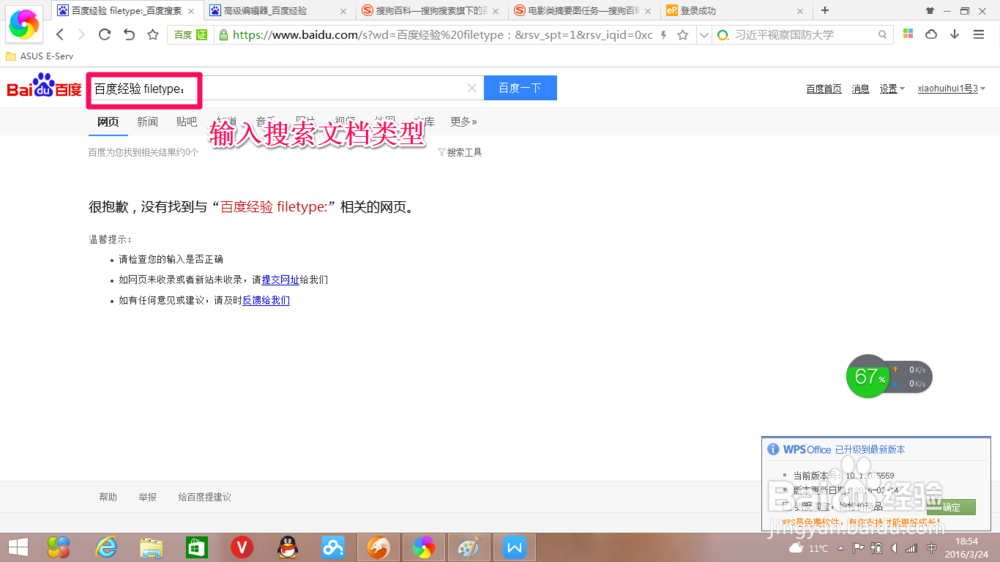Open File Explorer from taskbar
Image resolution: width=1000 pixels, height=562 pixels.
(151, 547)
